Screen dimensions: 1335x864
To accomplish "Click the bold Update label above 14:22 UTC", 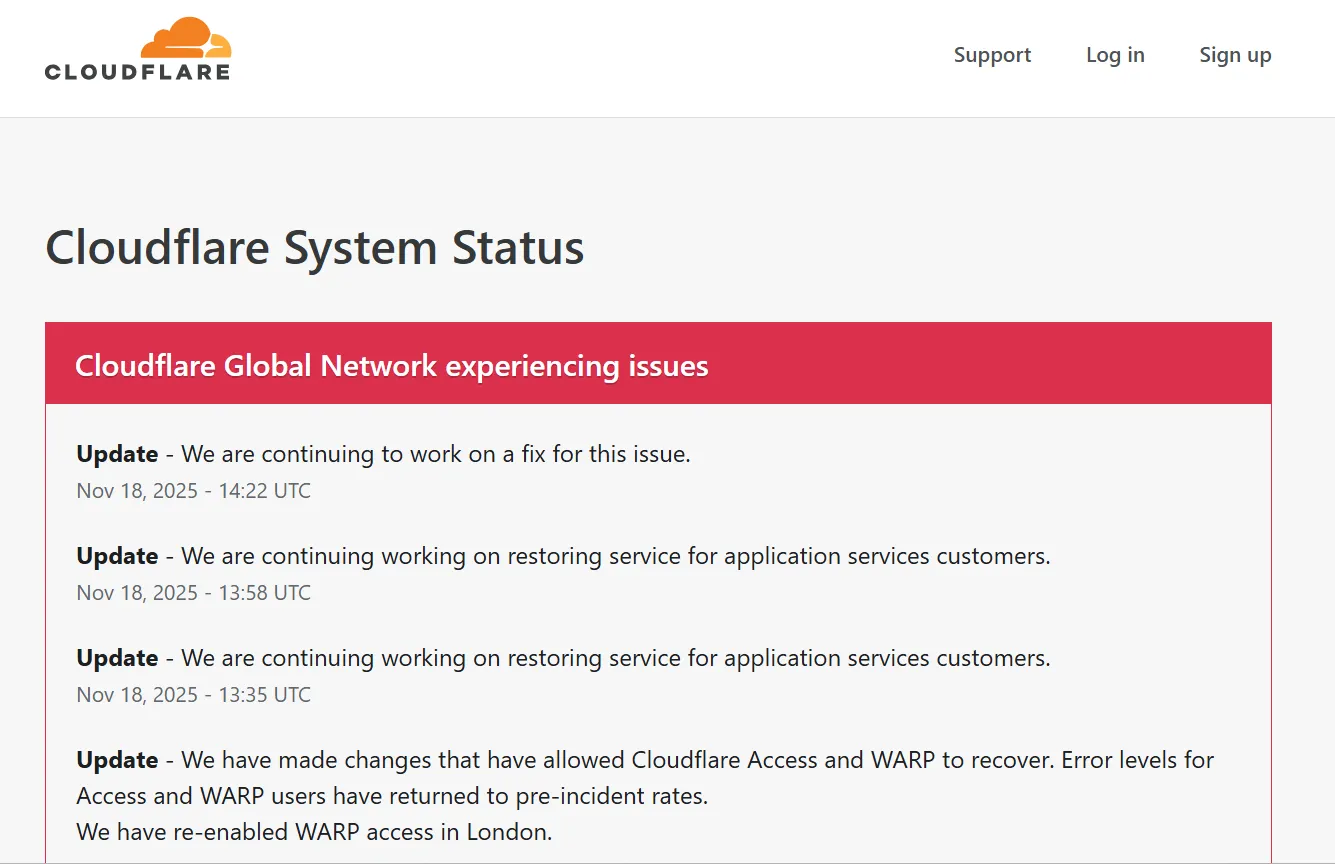I will coord(117,454).
